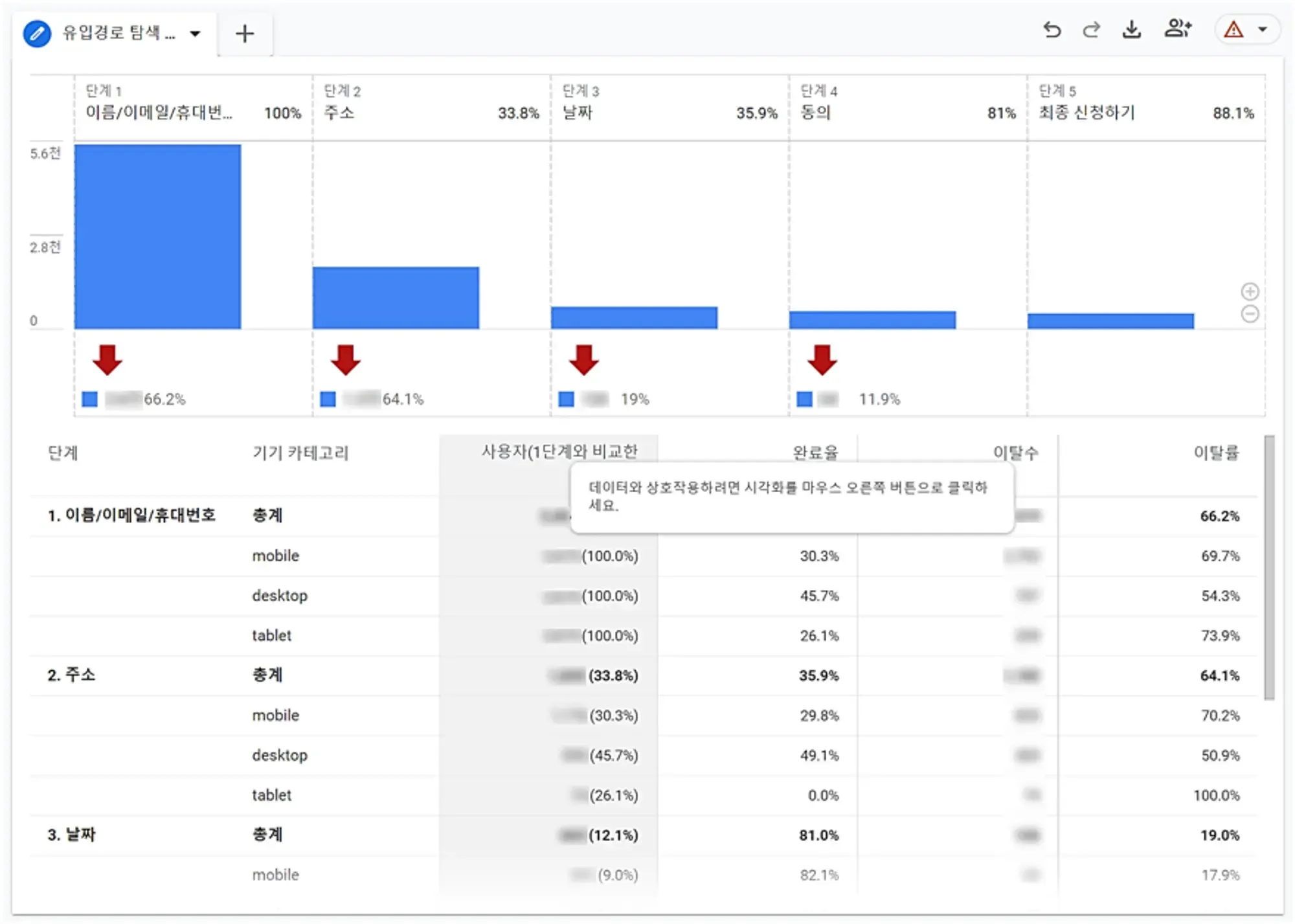Click the download export icon
1295x924 pixels.
click(x=1131, y=30)
